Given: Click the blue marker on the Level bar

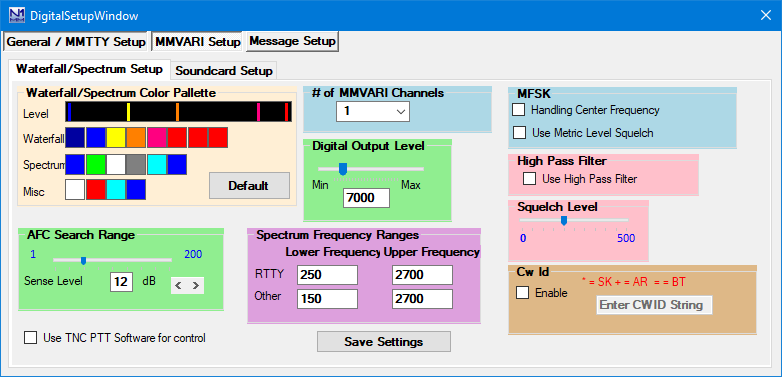Looking at the screenshot, I should (x=69, y=112).
